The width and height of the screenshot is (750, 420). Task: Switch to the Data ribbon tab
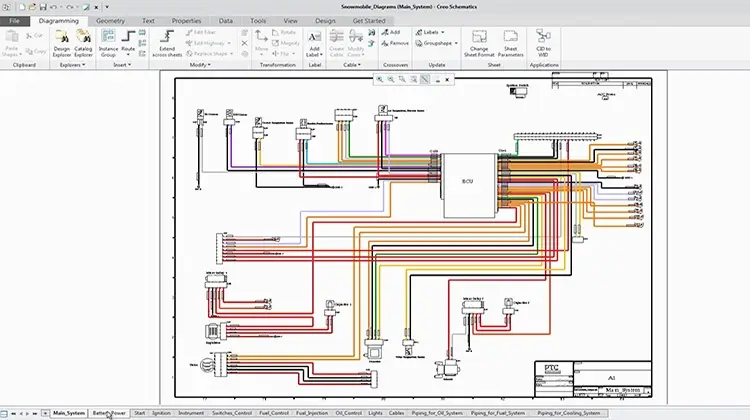pyautogui.click(x=226, y=21)
